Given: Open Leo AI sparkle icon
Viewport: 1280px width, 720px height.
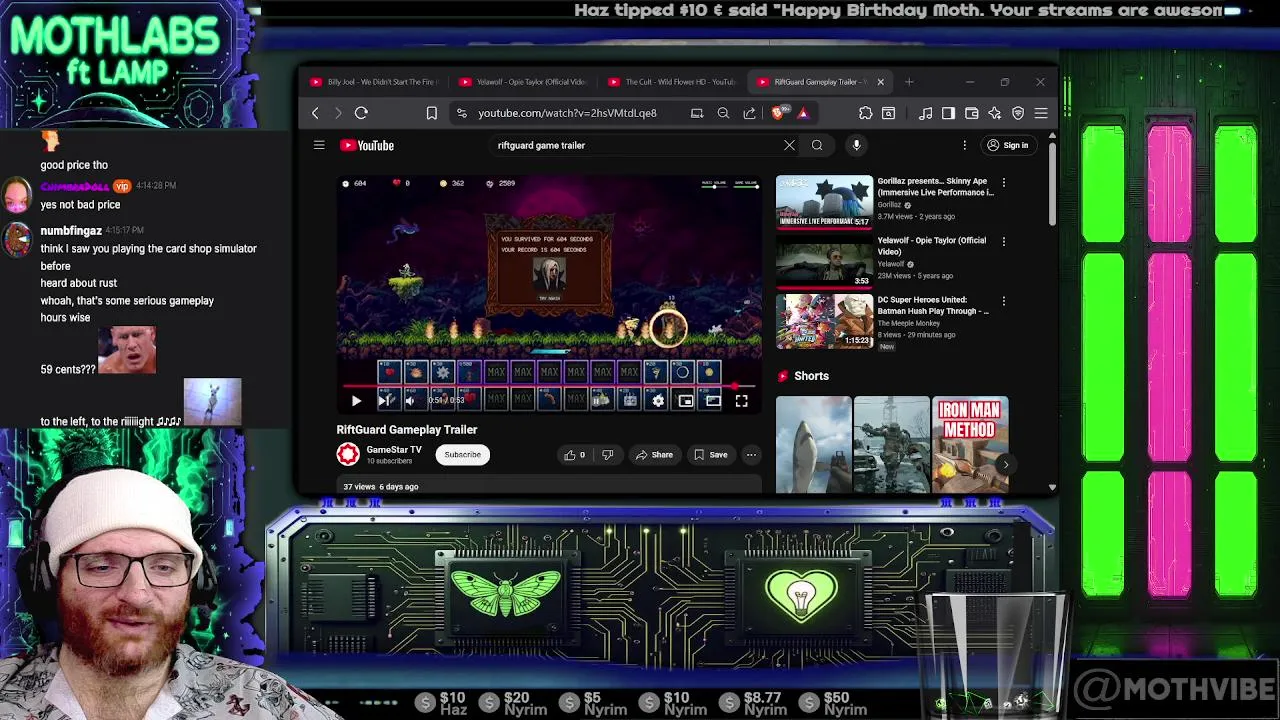Looking at the screenshot, I should click(995, 113).
